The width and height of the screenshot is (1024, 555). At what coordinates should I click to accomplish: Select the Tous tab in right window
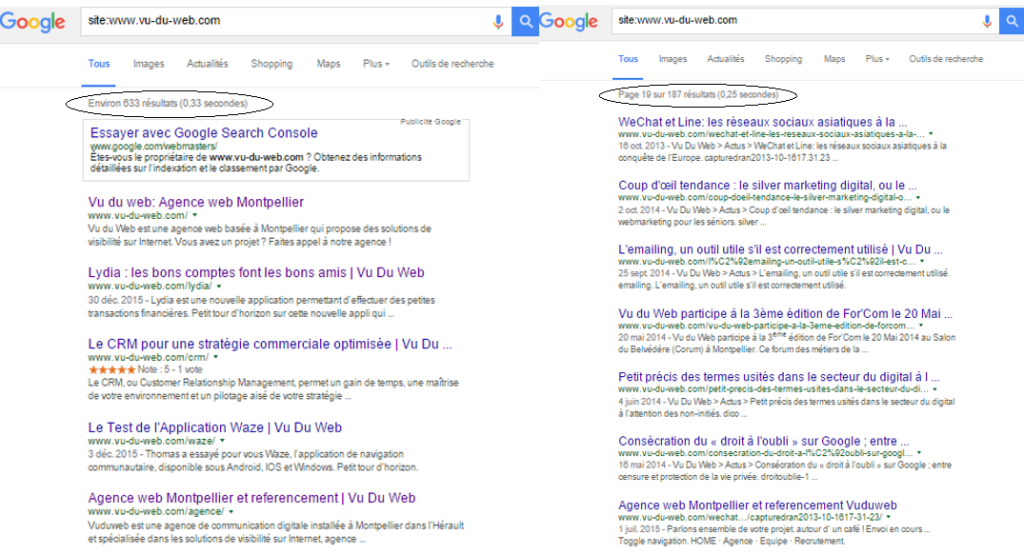[x=628, y=59]
